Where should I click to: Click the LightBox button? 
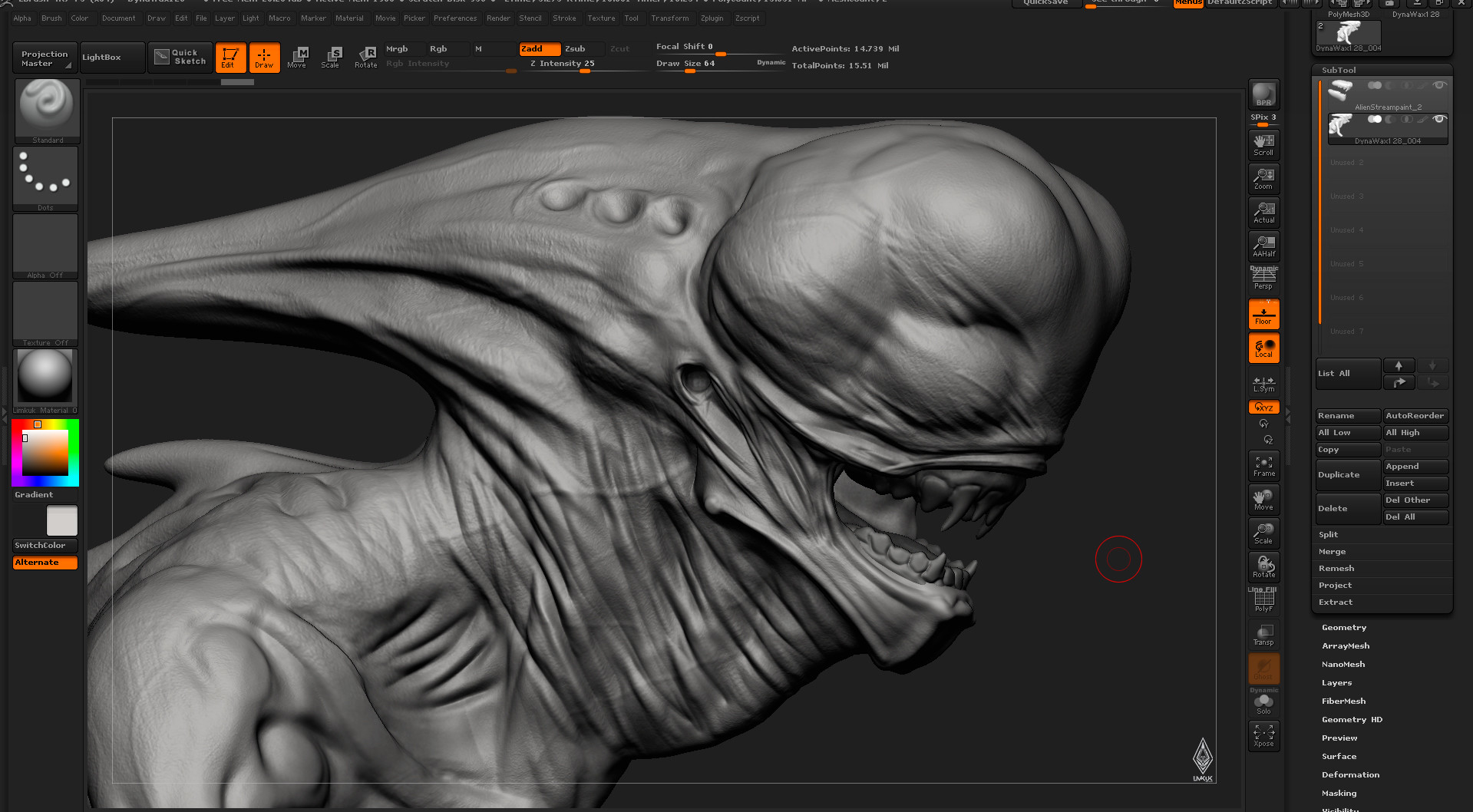[112, 58]
